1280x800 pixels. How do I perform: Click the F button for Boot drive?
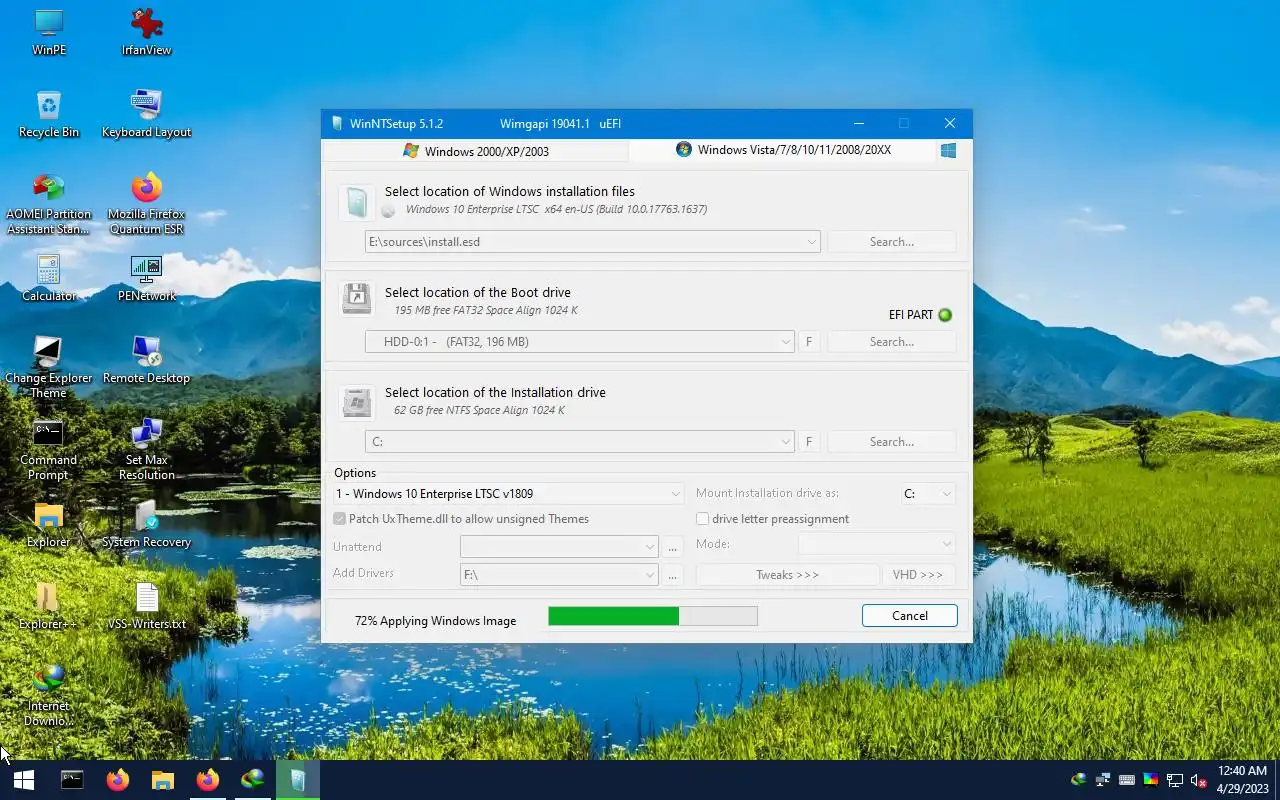[809, 342]
